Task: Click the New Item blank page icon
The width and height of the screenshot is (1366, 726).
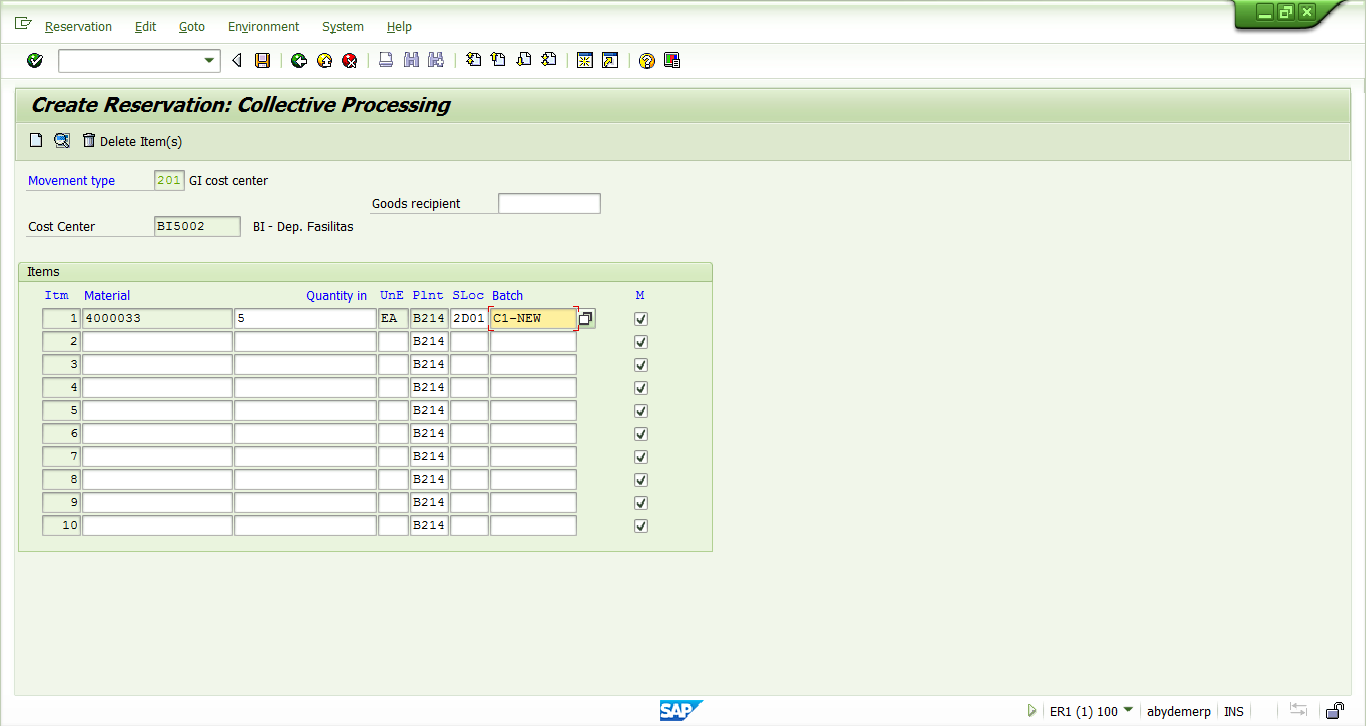Action: click(x=35, y=140)
